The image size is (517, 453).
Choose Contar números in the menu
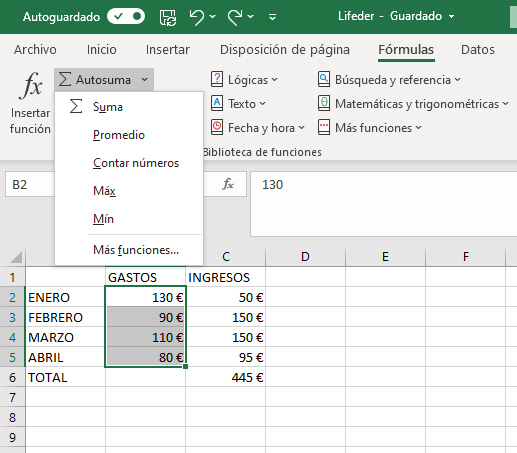point(136,163)
